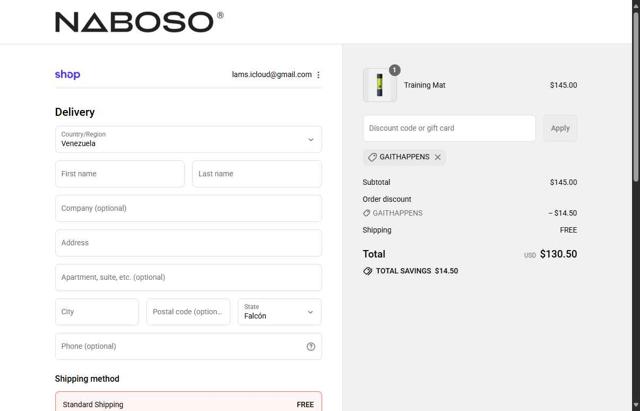Focus the First name field
Screen dimensions: 640x411
coord(120,174)
